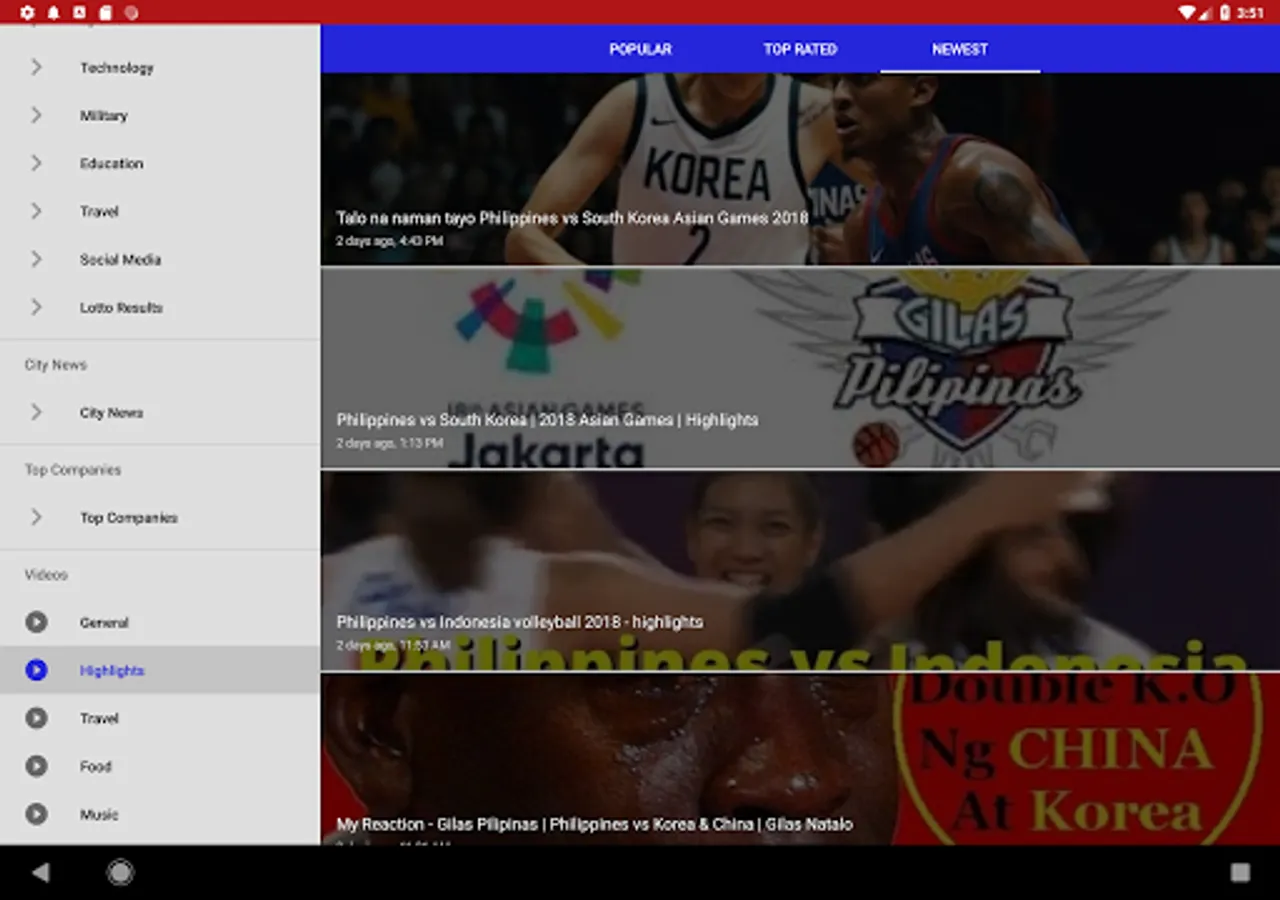Select General under Videos
The image size is (1280, 900).
(x=160, y=622)
